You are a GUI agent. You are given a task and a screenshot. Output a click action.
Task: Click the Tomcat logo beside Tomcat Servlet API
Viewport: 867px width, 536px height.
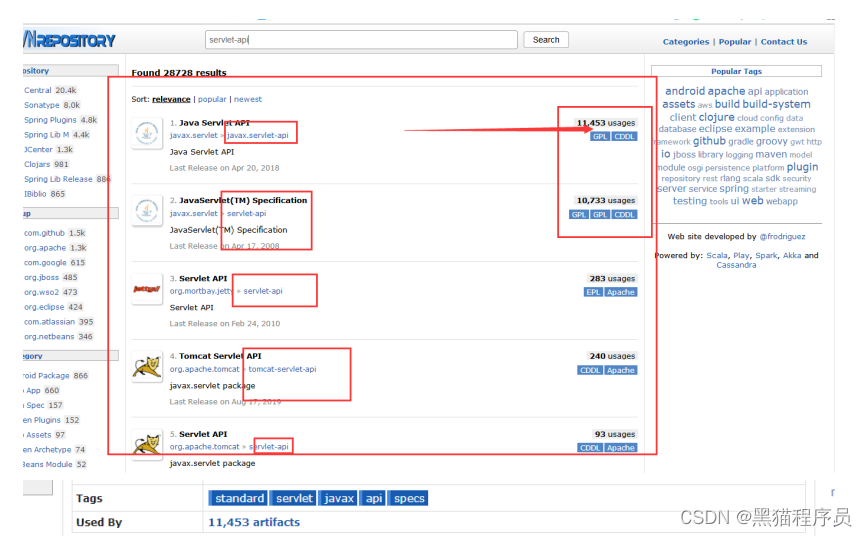pyautogui.click(x=147, y=366)
